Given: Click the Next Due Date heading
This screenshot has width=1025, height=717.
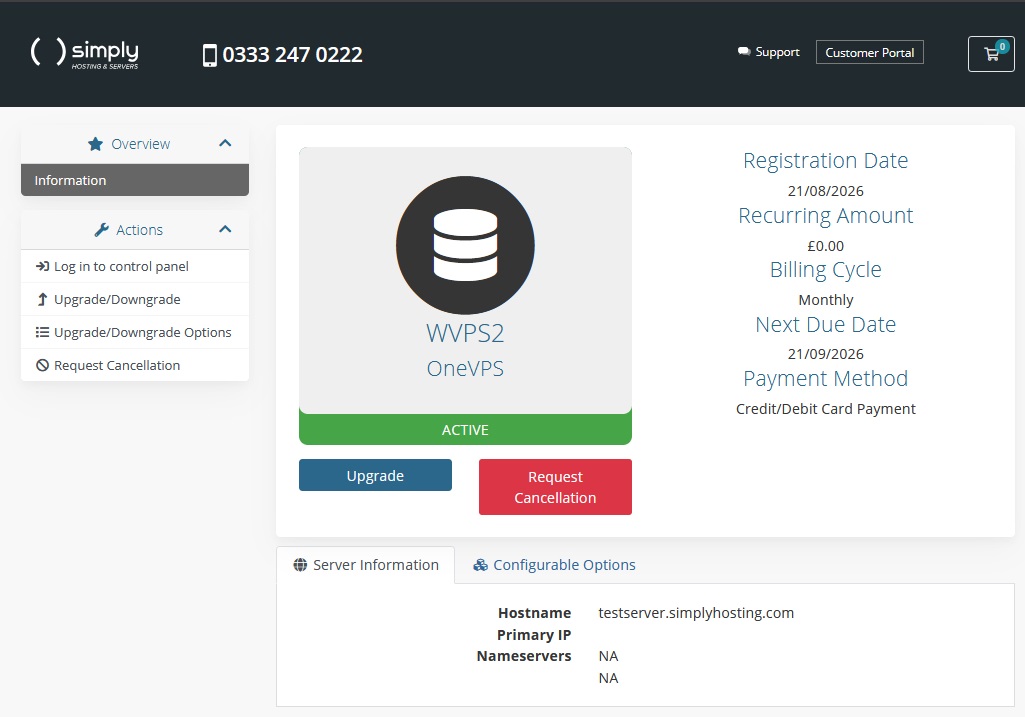Looking at the screenshot, I should tap(826, 324).
